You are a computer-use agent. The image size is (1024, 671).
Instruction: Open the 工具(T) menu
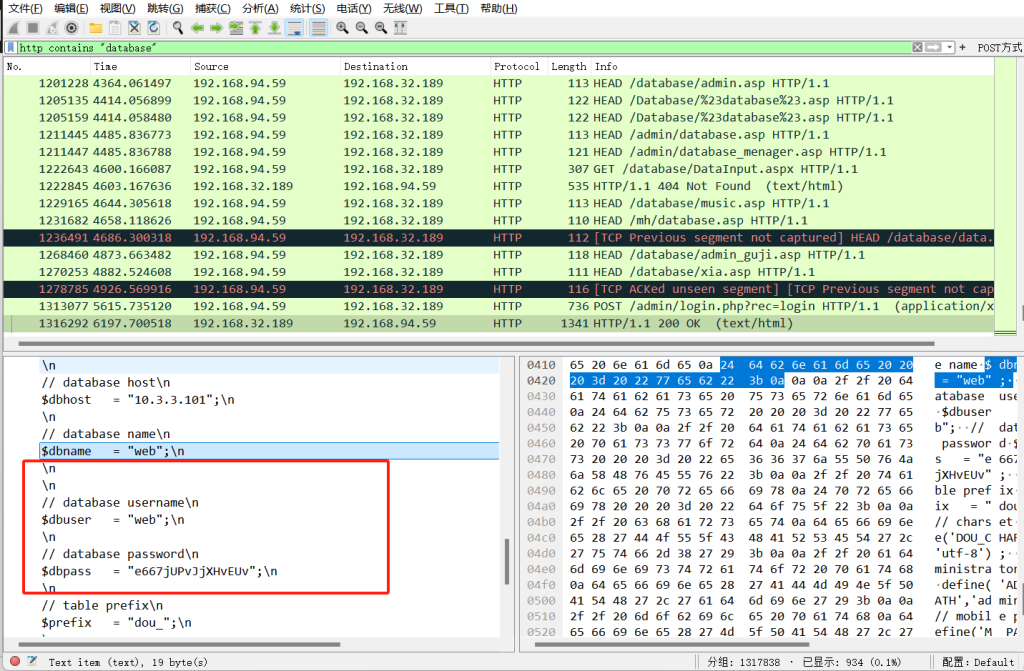(x=451, y=8)
